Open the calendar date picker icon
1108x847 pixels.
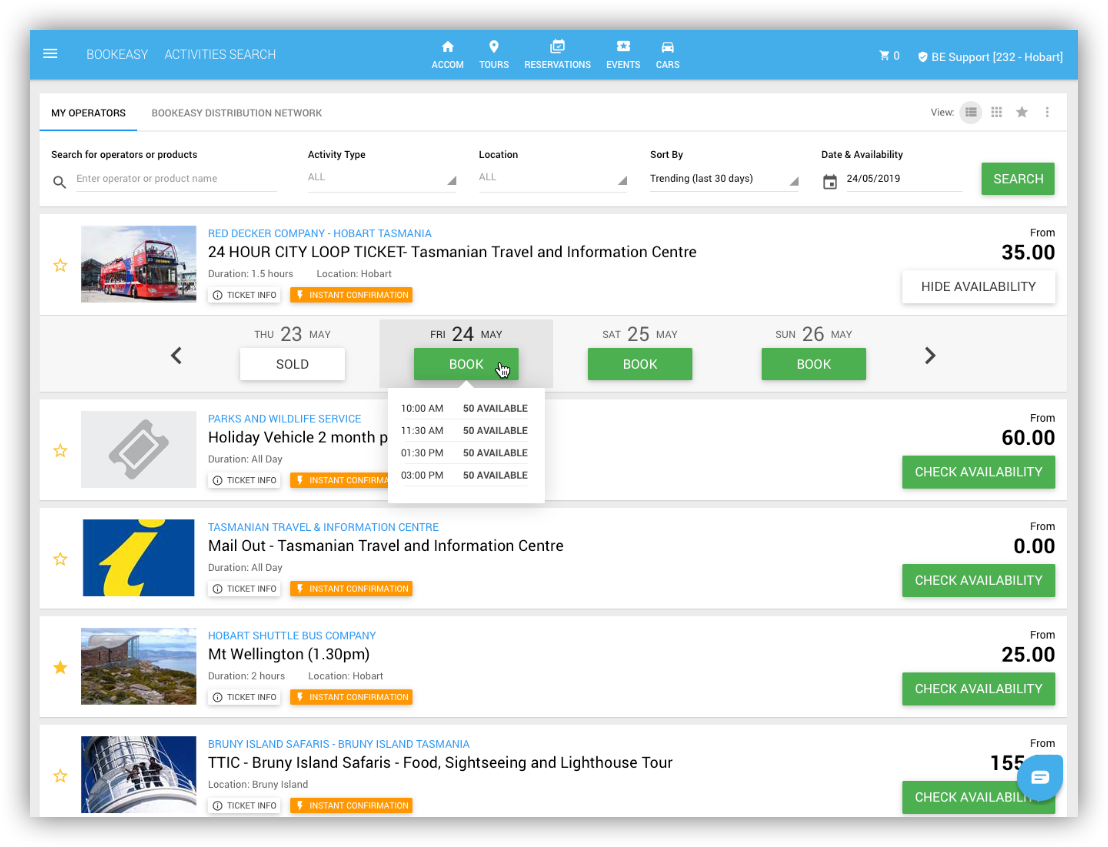[x=830, y=182]
